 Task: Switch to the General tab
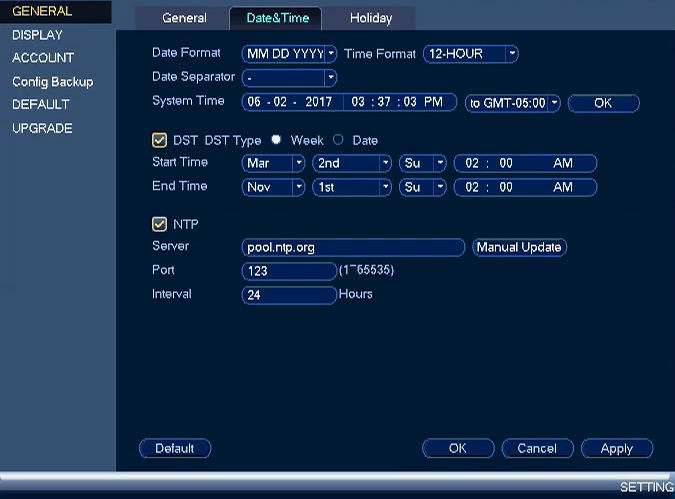point(184,18)
